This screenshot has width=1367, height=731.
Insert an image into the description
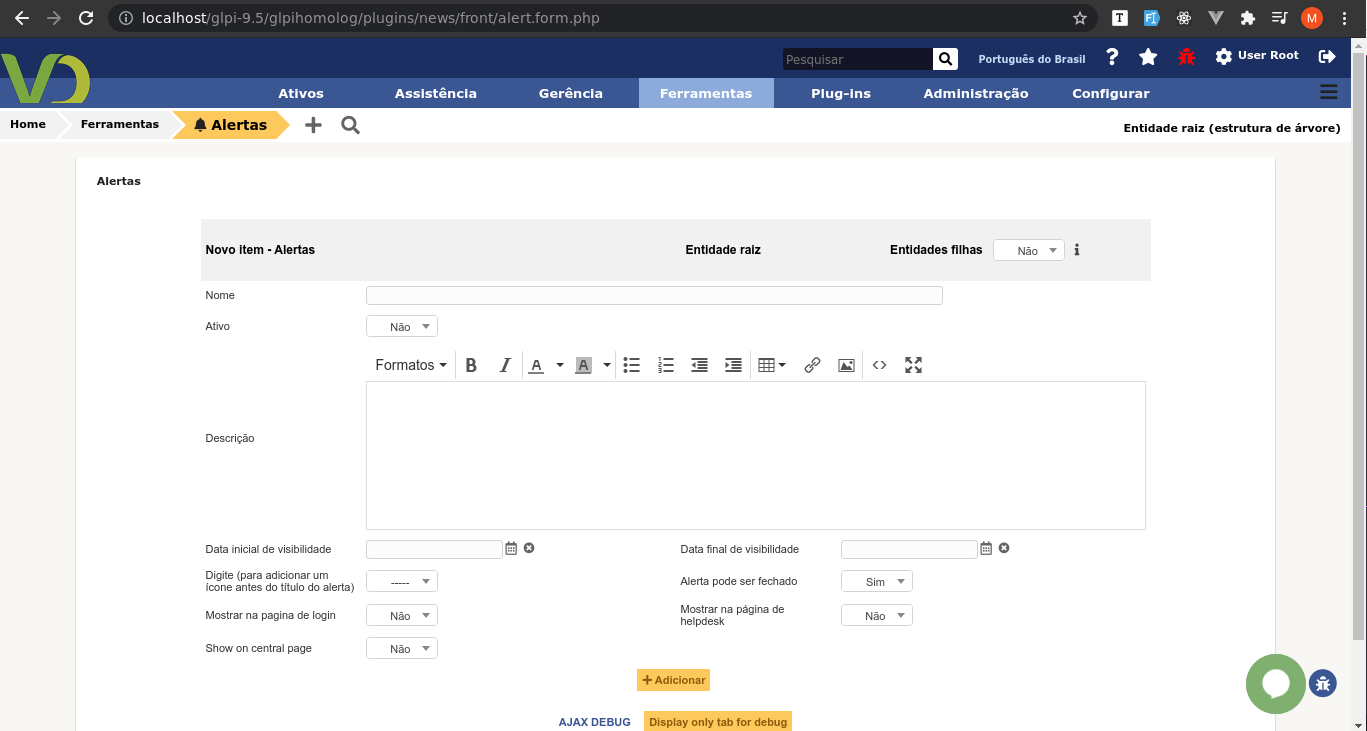(x=846, y=365)
